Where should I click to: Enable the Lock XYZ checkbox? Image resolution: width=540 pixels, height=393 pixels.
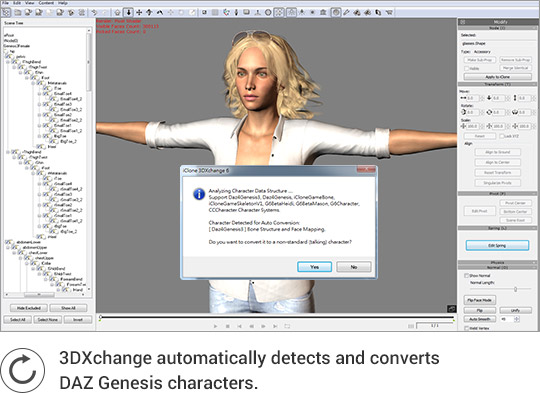coord(502,136)
